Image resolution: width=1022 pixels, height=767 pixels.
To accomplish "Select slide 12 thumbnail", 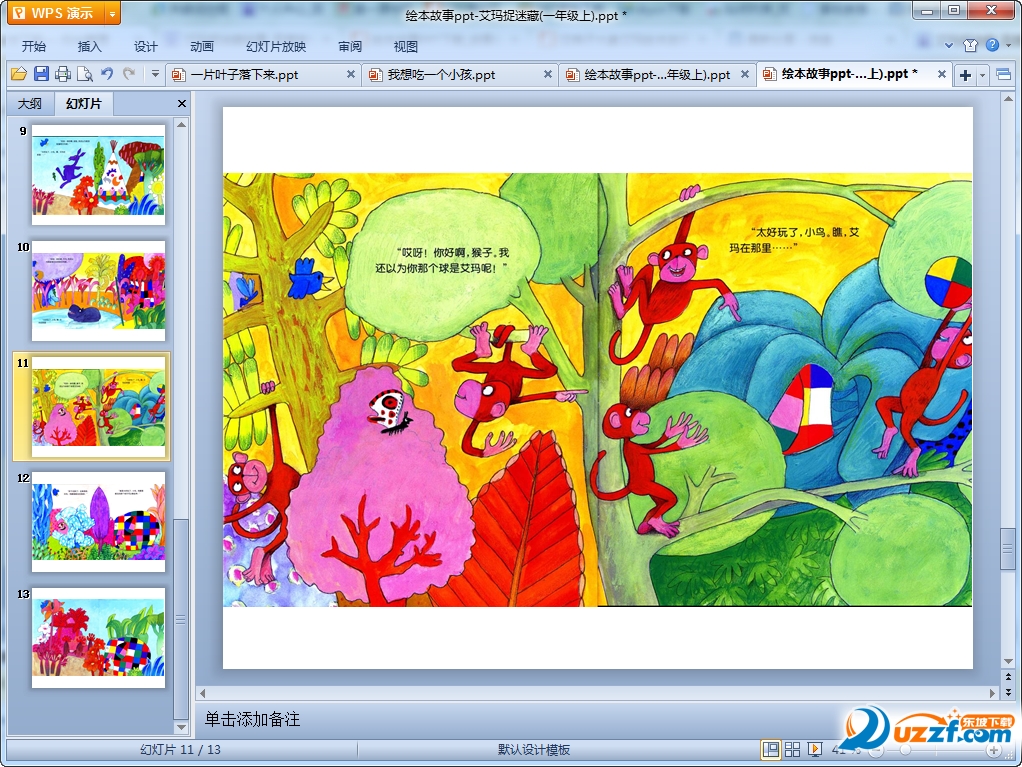I will click(98, 523).
